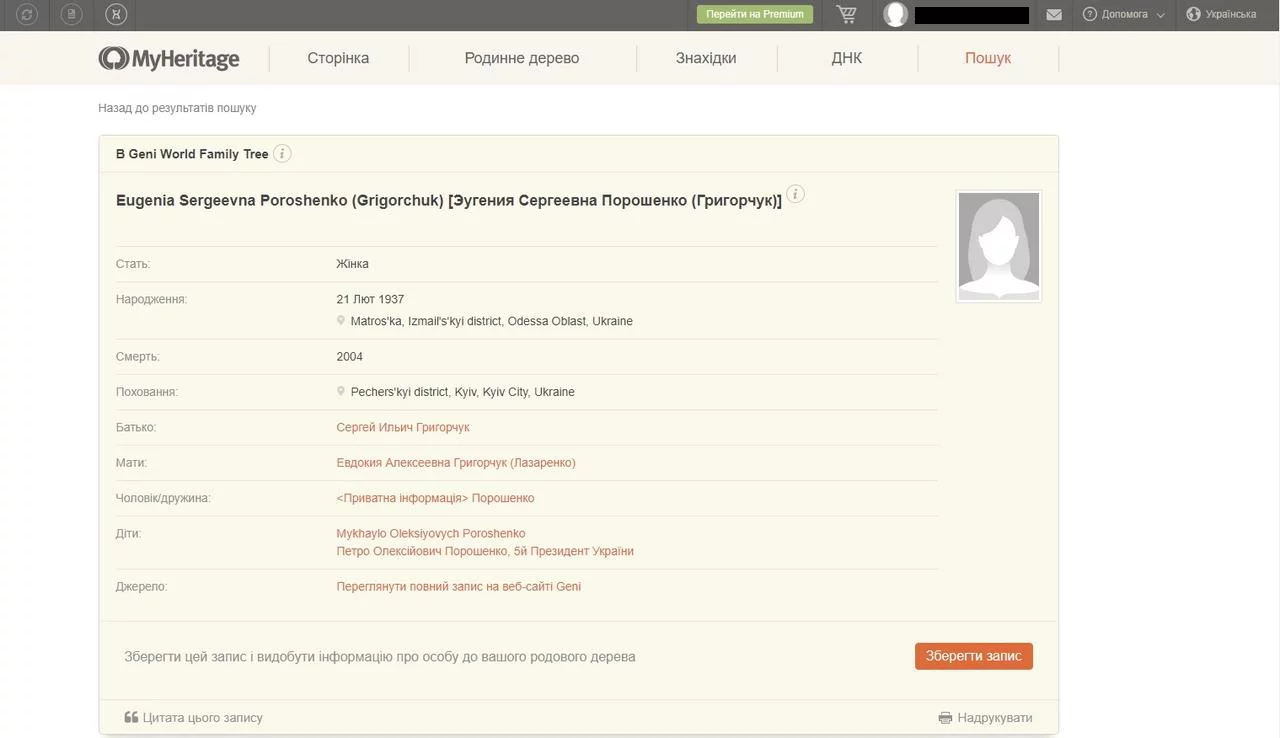The image size is (1280, 738).
Task: Open child link Петро Олексійович Порошенко
Action: (485, 551)
